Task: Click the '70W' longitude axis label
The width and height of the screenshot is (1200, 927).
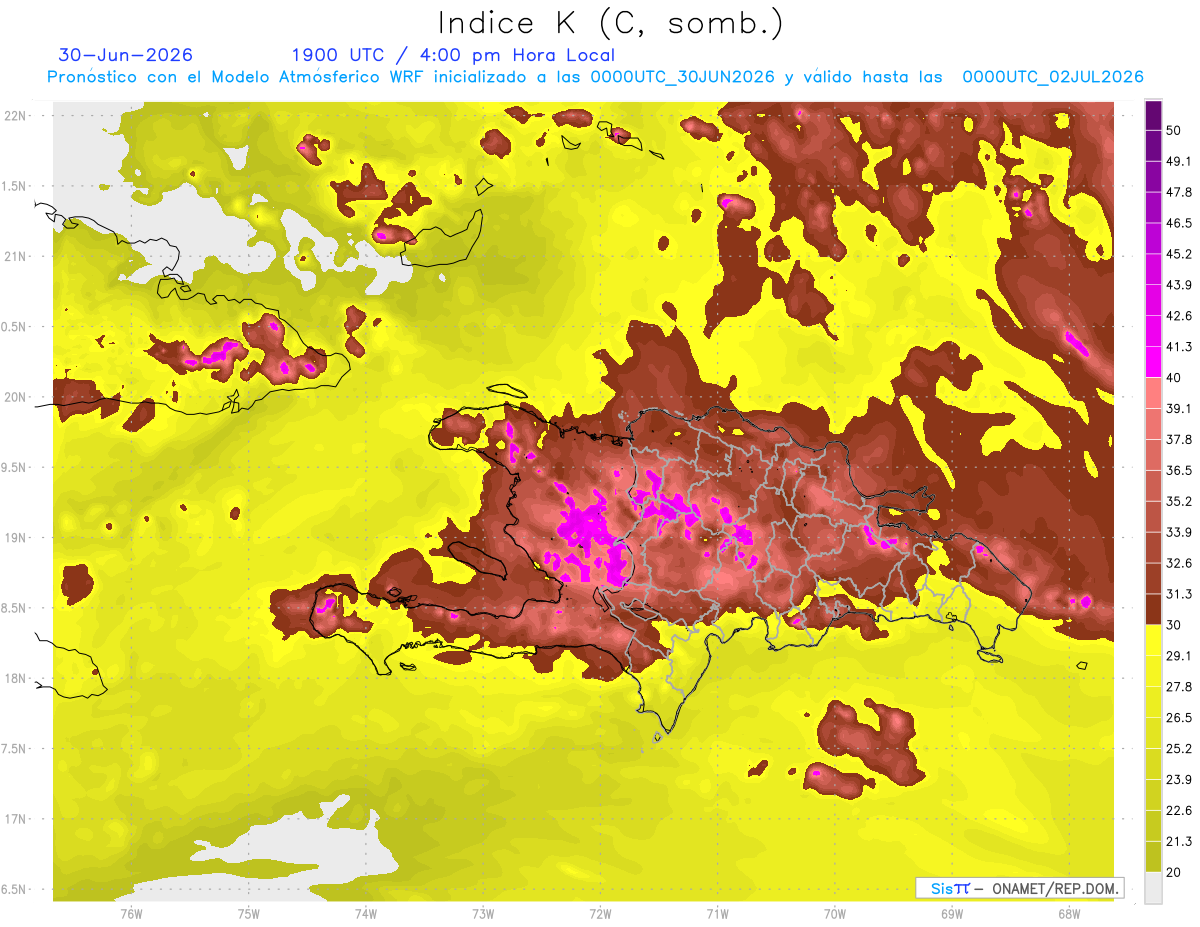Action: (834, 913)
